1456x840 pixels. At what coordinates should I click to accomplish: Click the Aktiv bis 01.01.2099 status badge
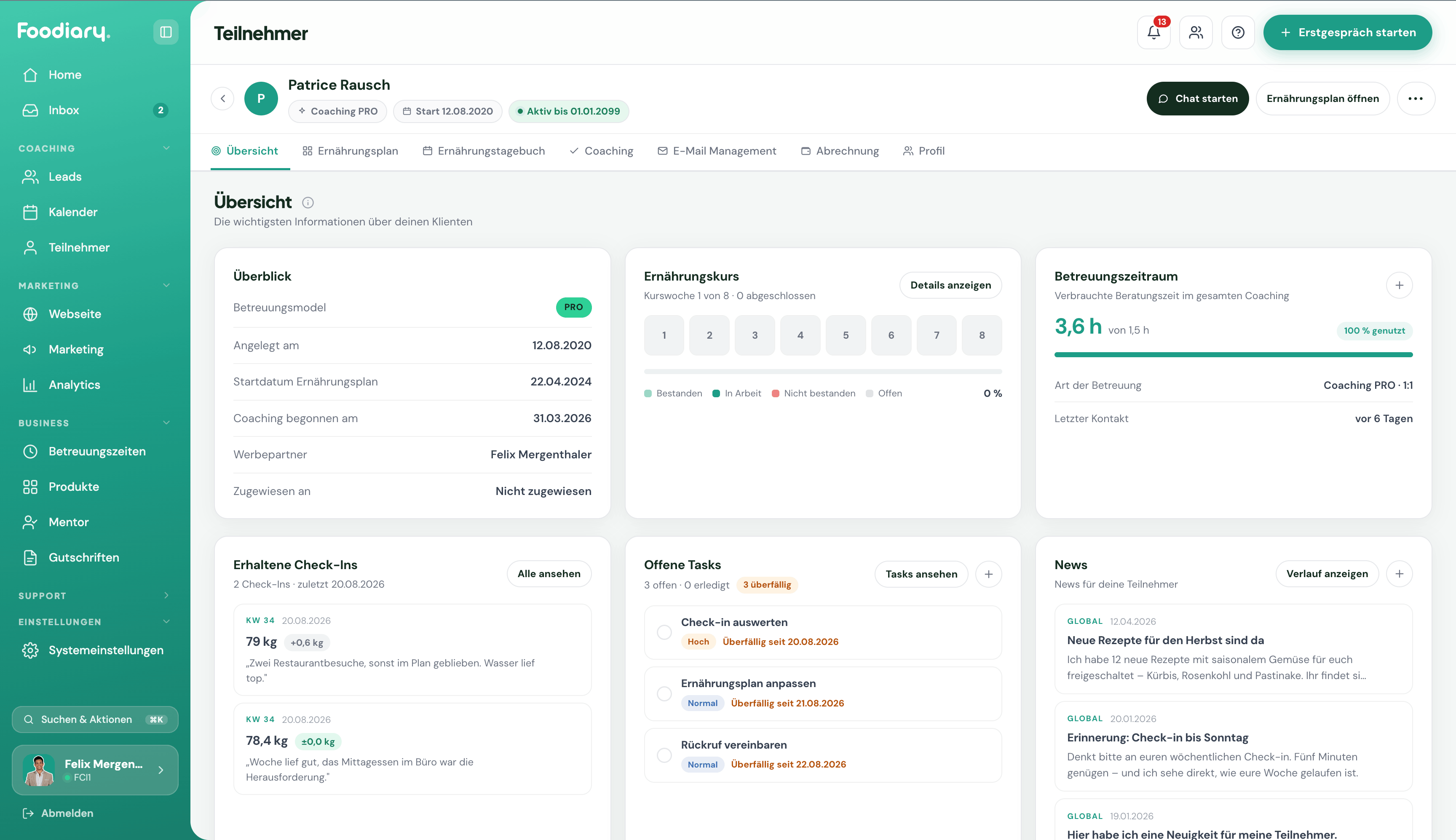pyautogui.click(x=569, y=111)
